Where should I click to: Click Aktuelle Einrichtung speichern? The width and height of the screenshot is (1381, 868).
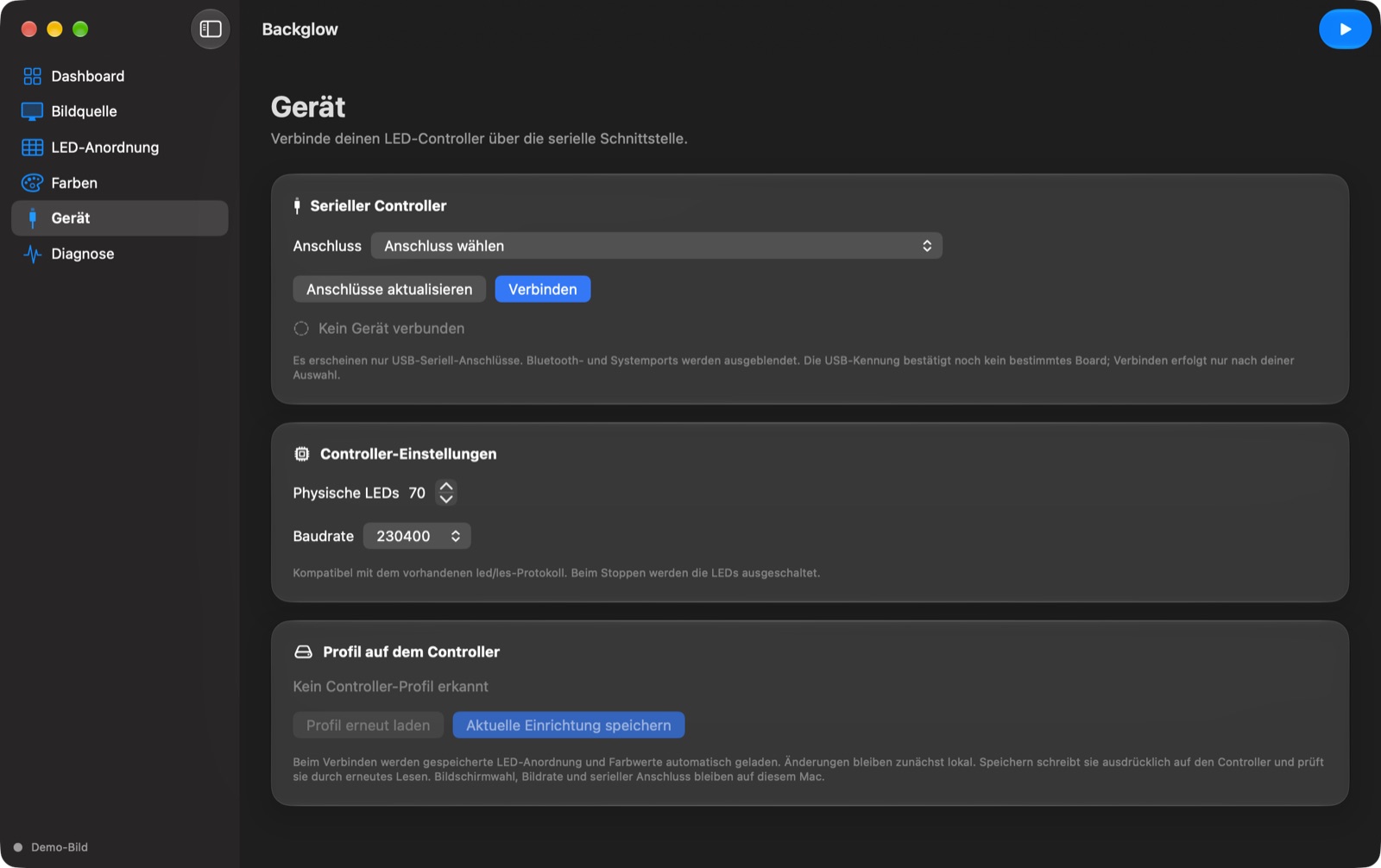pyautogui.click(x=569, y=726)
